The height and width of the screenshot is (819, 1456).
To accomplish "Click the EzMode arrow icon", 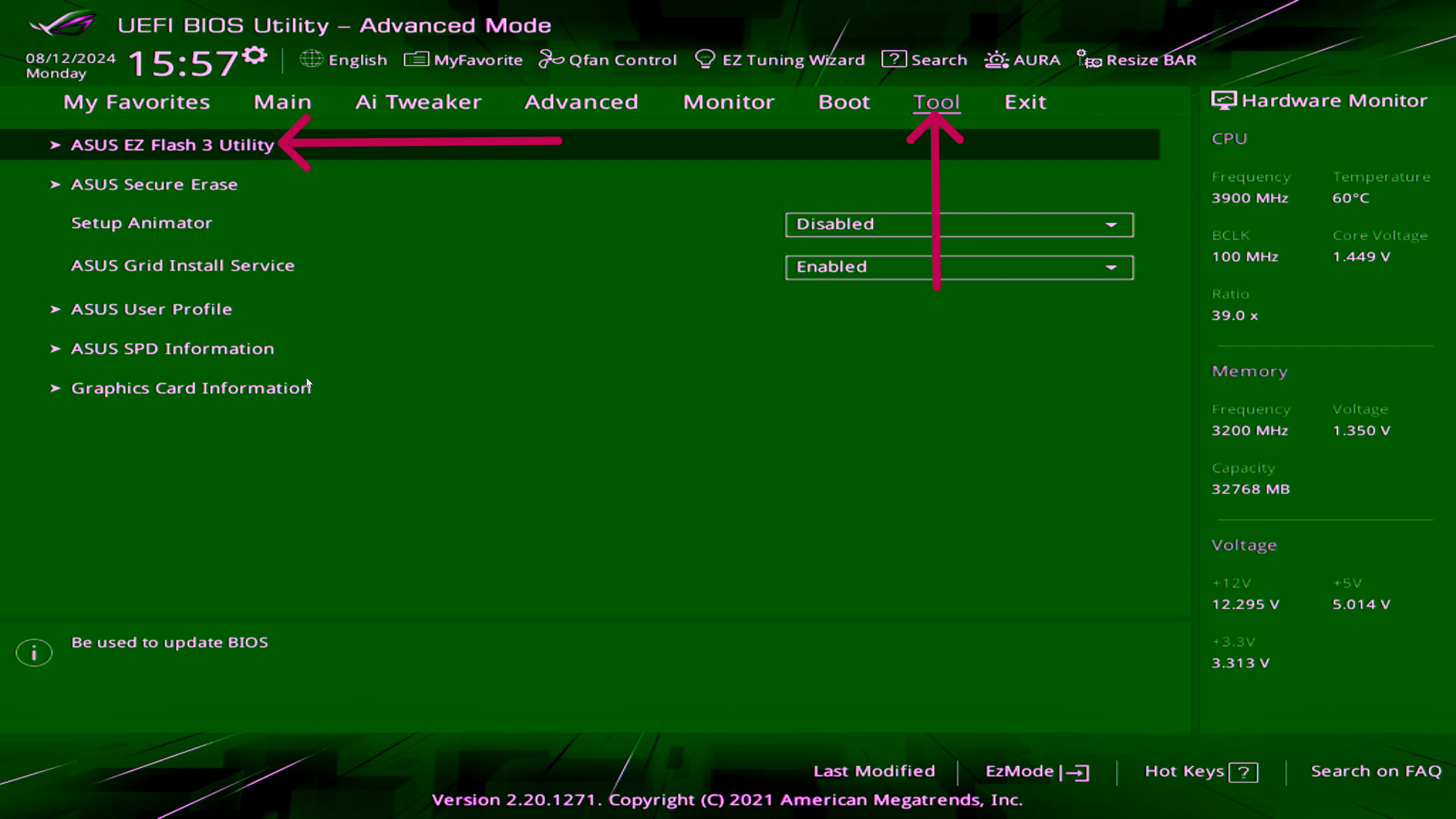I will click(1074, 772).
